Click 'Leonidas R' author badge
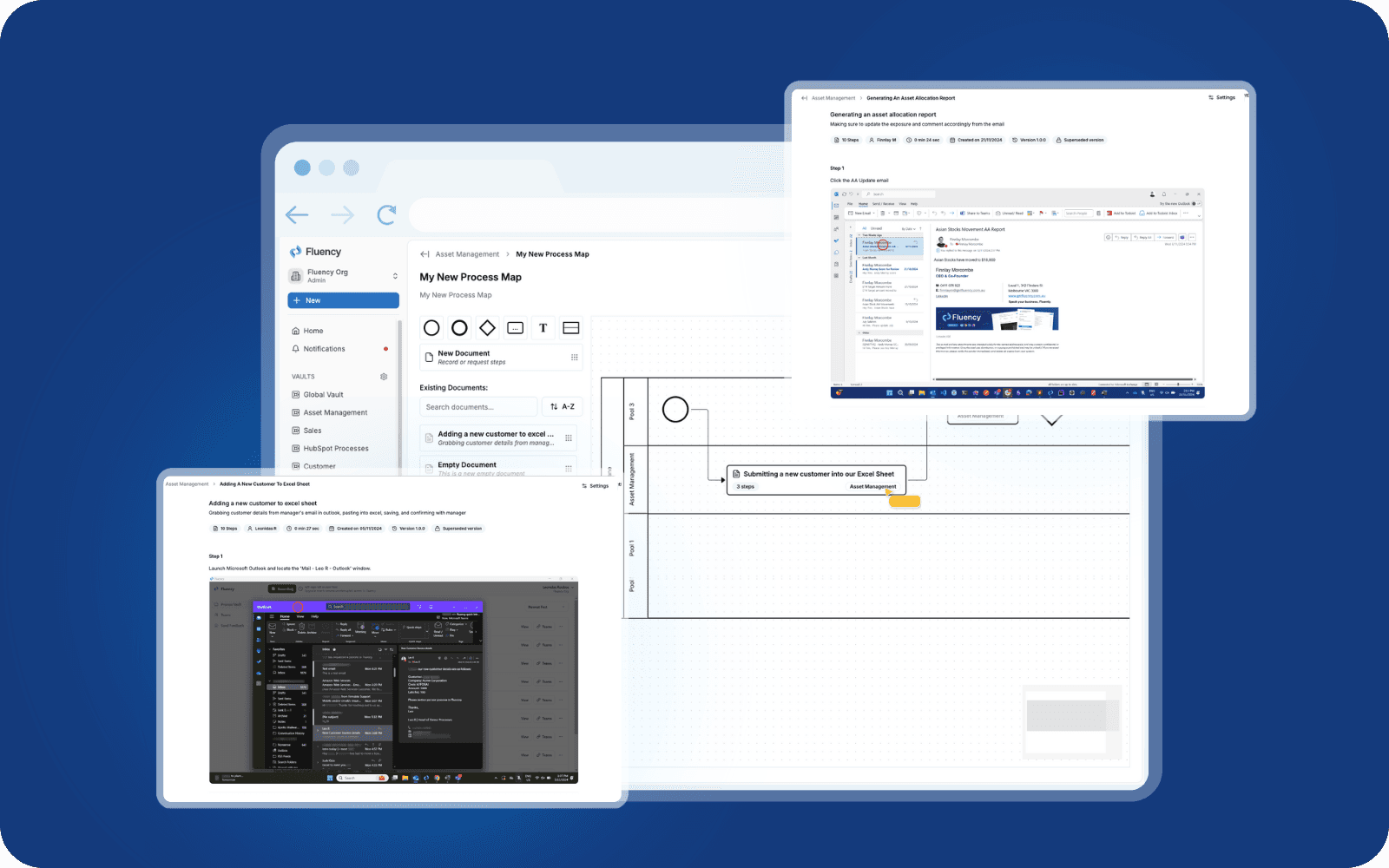Image resolution: width=1389 pixels, height=868 pixels. [262, 529]
